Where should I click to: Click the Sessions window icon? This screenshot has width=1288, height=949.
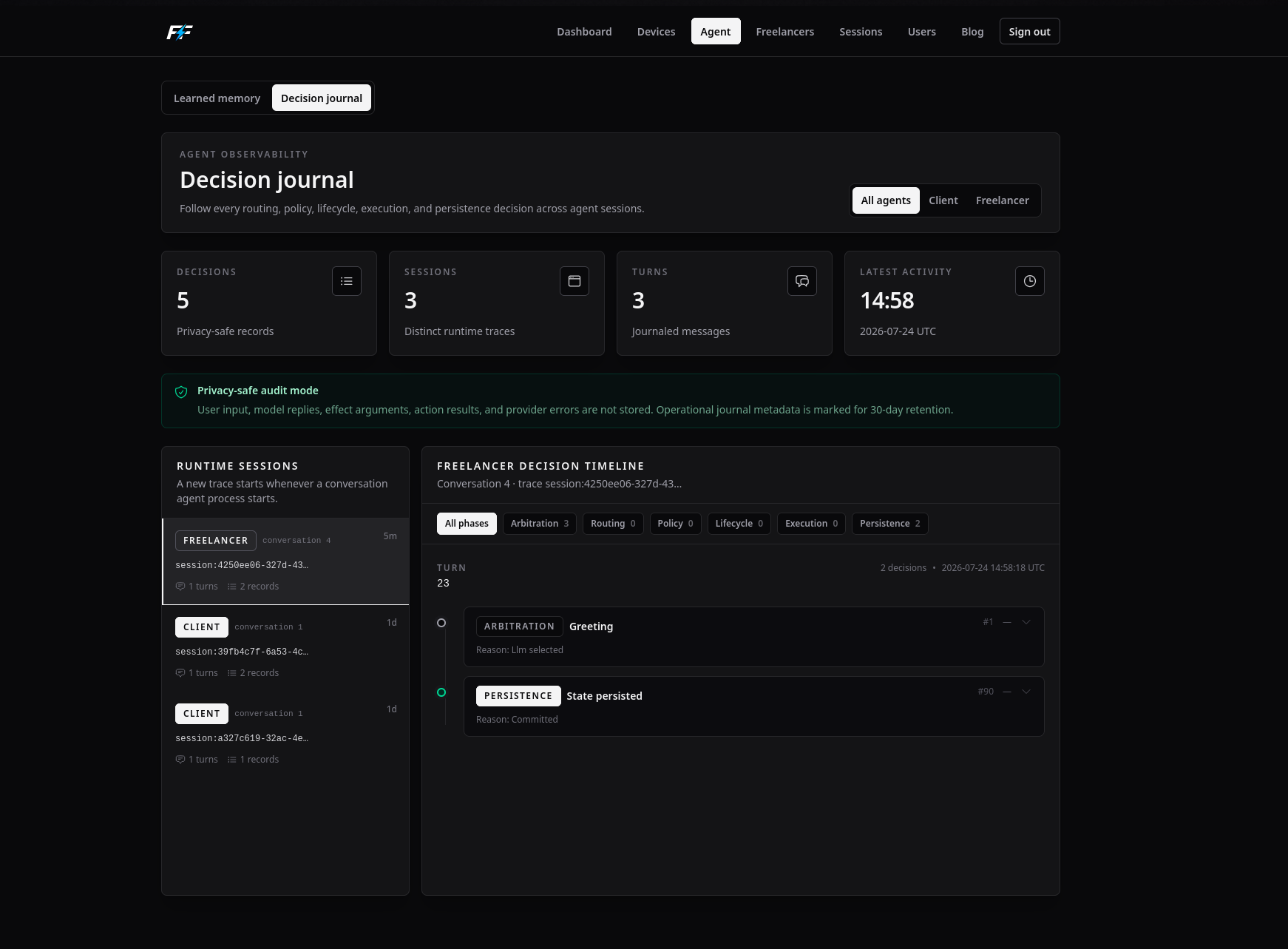coord(574,281)
